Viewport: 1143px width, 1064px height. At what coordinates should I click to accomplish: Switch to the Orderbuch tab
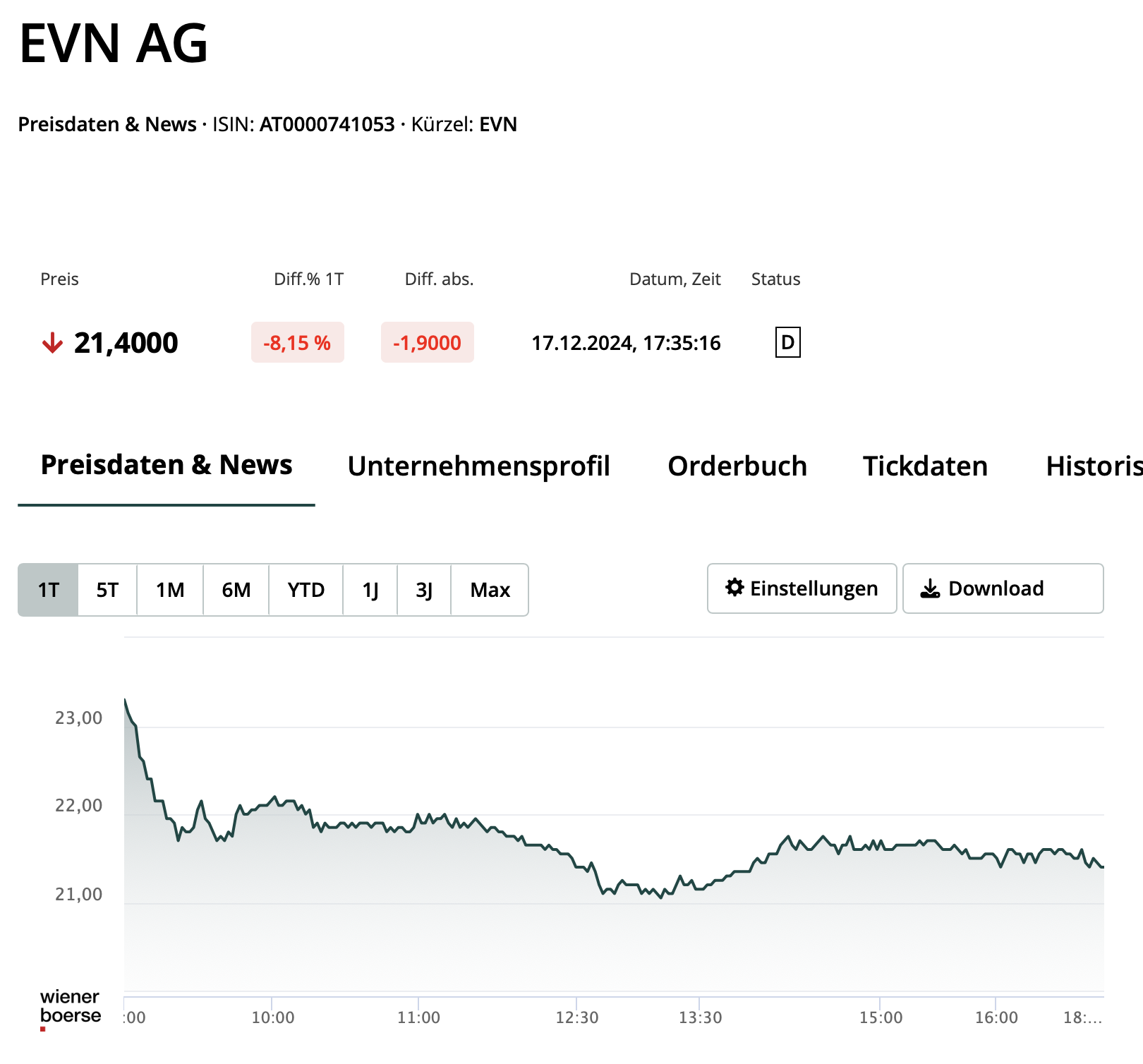click(x=737, y=466)
